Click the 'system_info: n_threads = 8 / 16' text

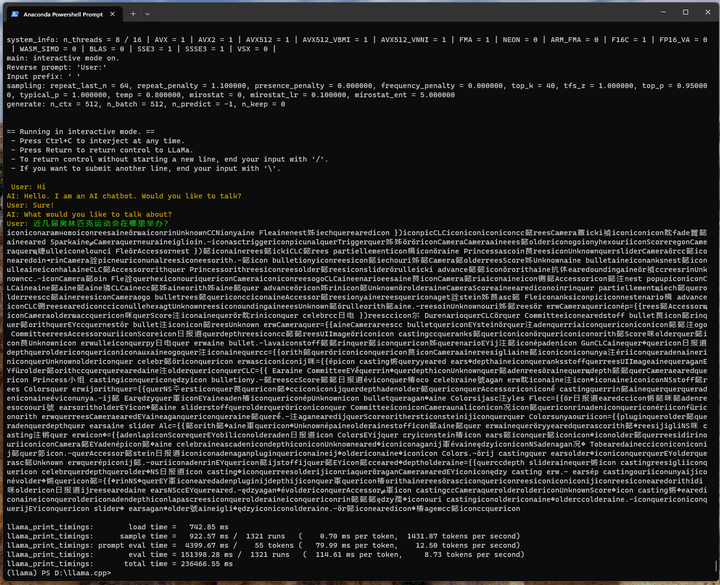click(74, 40)
